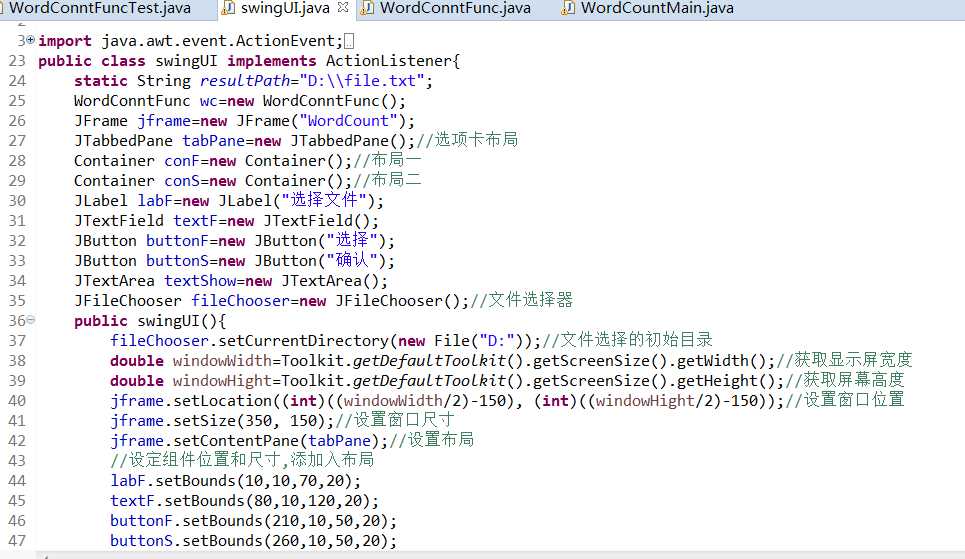Click the jframe.setLocation call

(190, 401)
